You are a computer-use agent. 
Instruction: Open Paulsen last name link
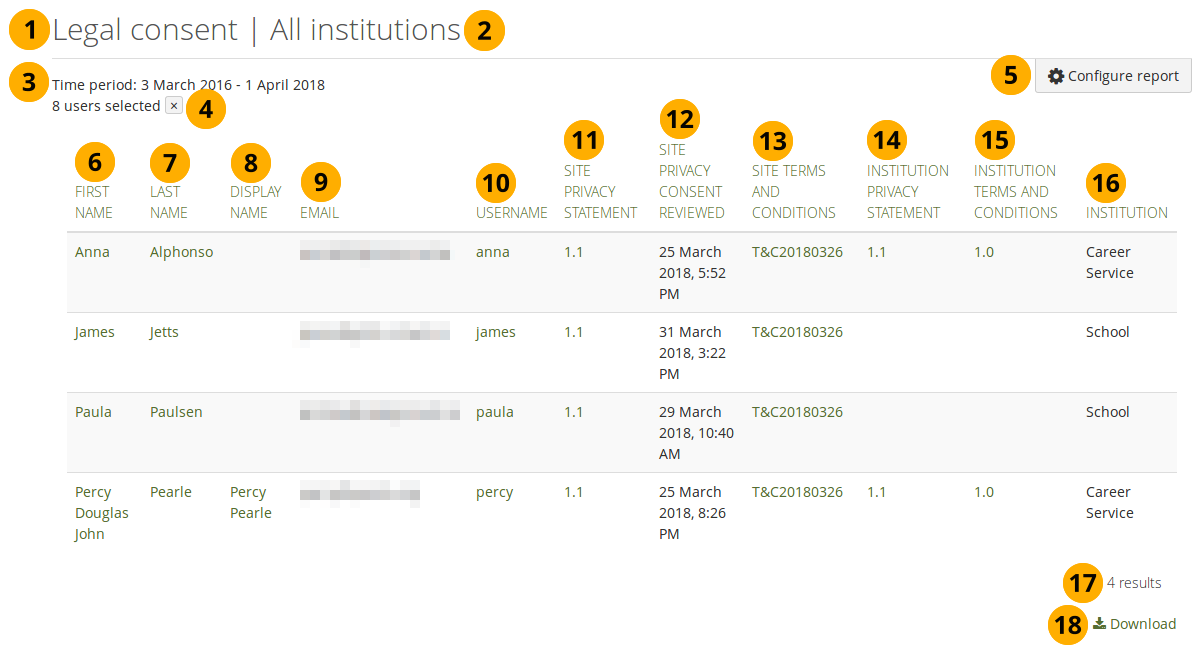pos(176,412)
